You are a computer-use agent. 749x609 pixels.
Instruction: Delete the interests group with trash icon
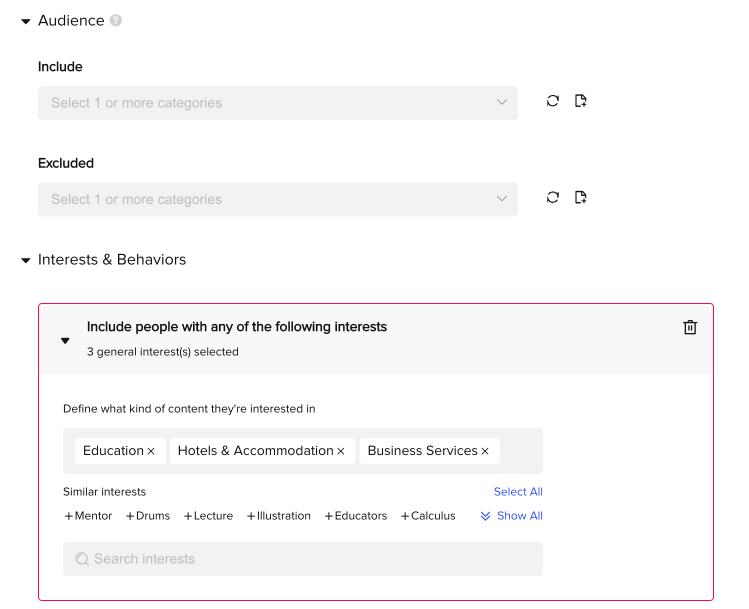coord(690,327)
